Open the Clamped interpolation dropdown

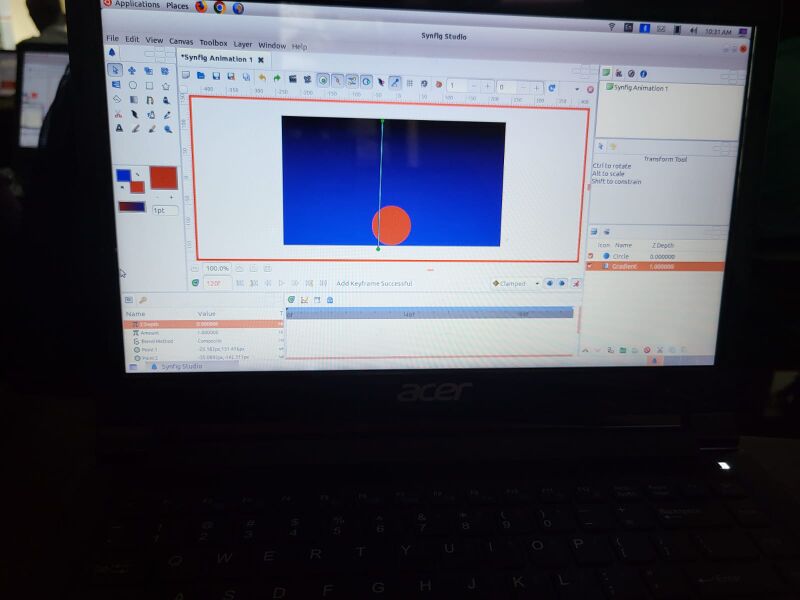tap(515, 283)
